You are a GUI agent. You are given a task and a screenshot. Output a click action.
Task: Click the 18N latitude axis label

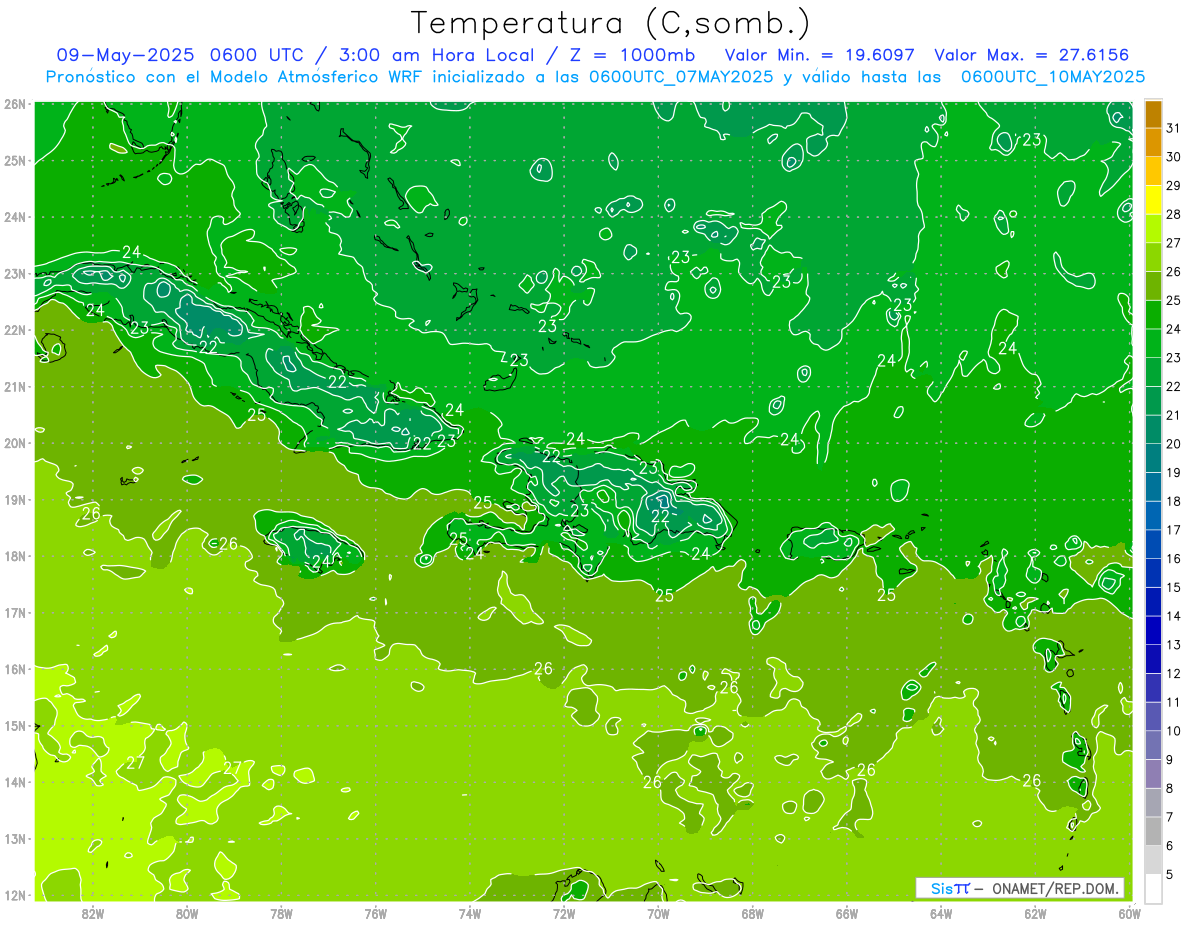(x=15, y=556)
